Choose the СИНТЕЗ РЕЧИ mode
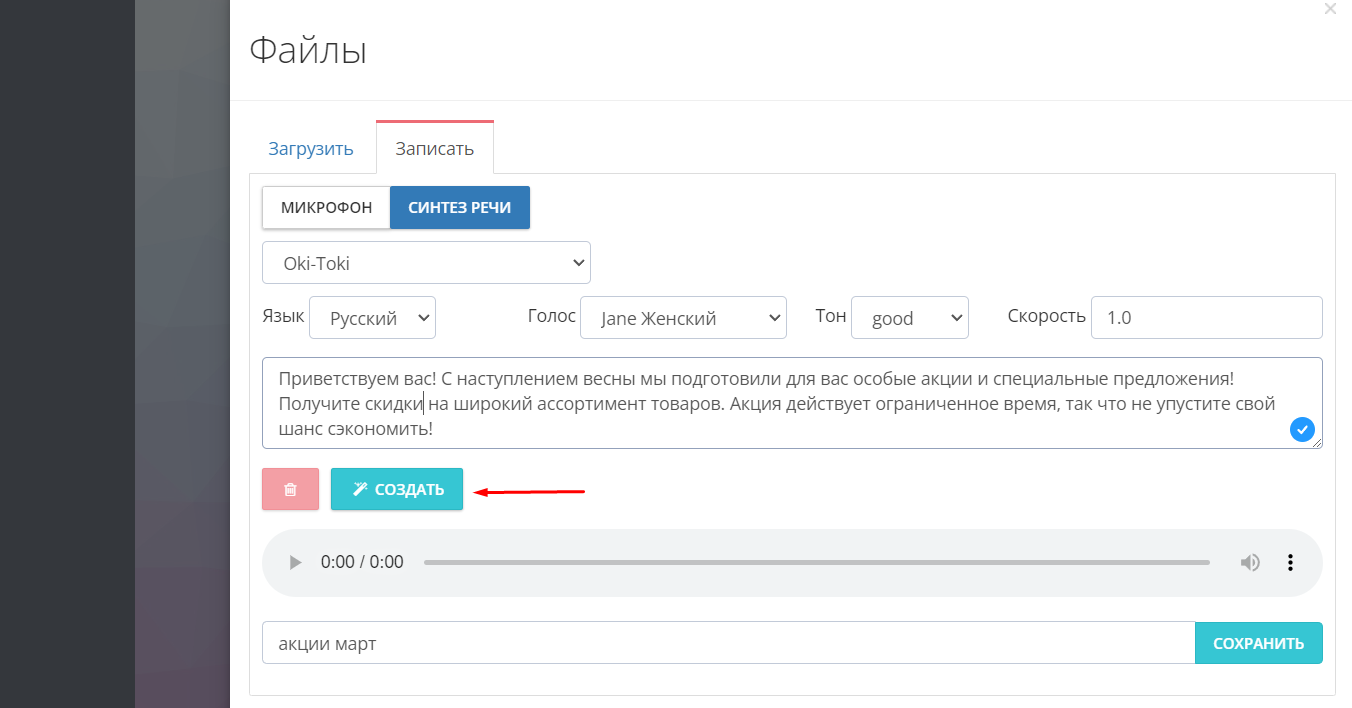 (460, 208)
